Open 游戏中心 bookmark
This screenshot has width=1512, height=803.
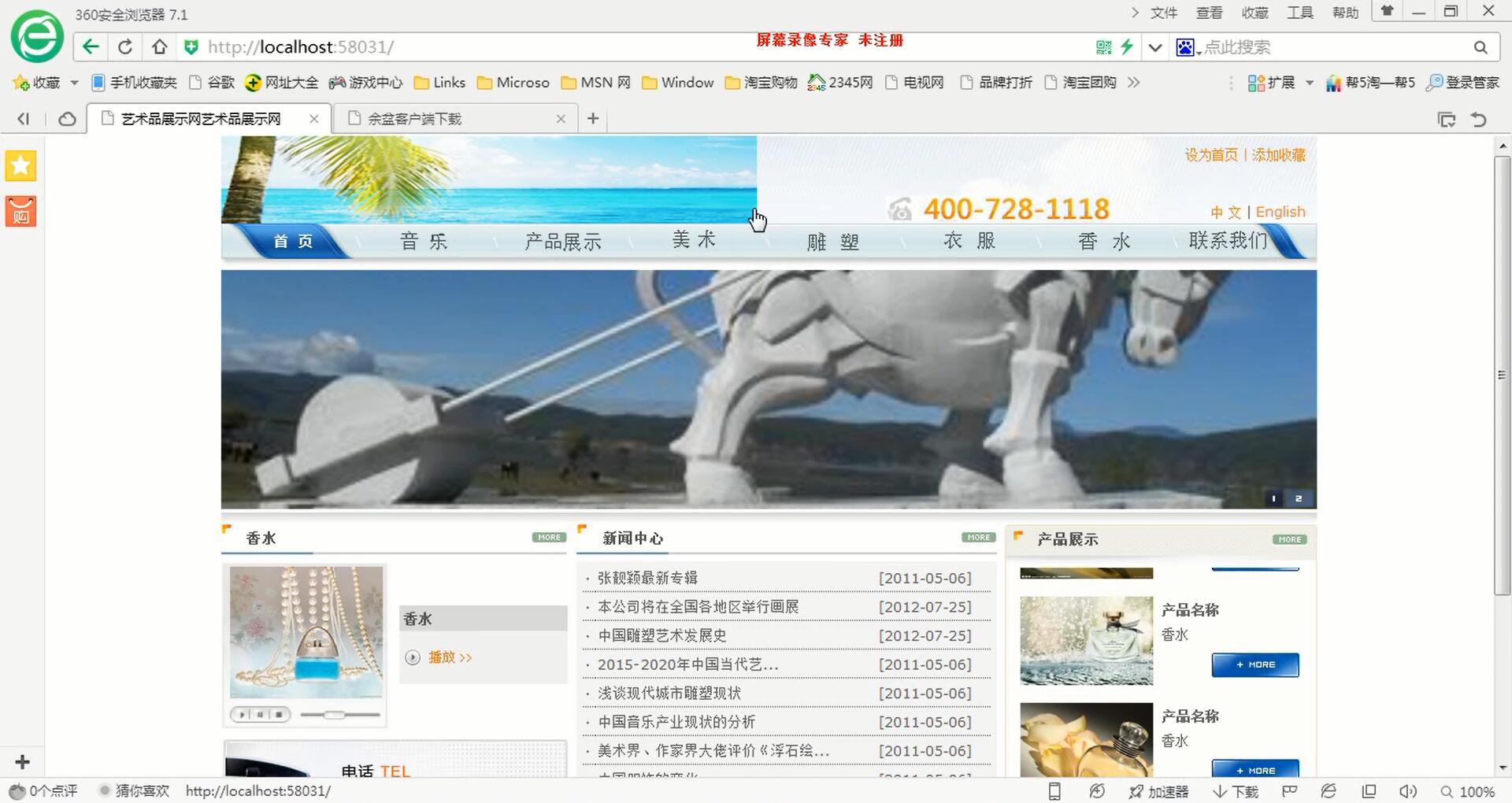pyautogui.click(x=366, y=83)
